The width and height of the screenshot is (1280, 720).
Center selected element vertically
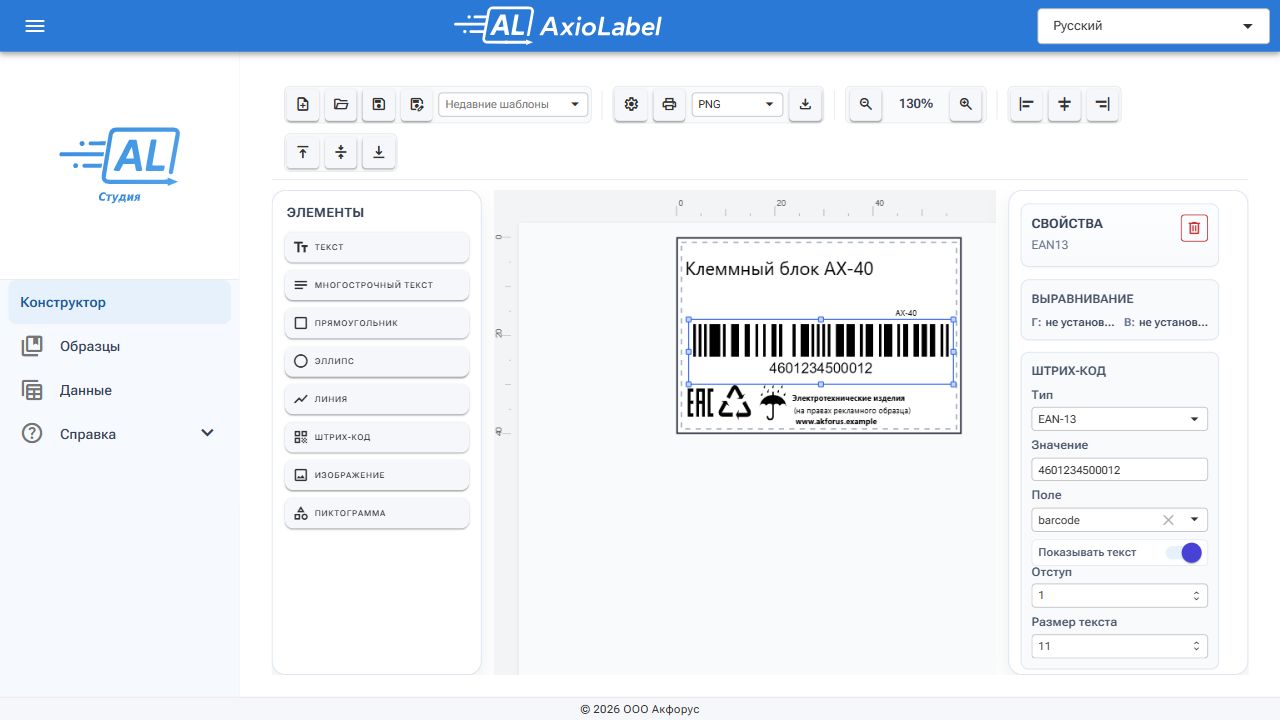tap(341, 152)
